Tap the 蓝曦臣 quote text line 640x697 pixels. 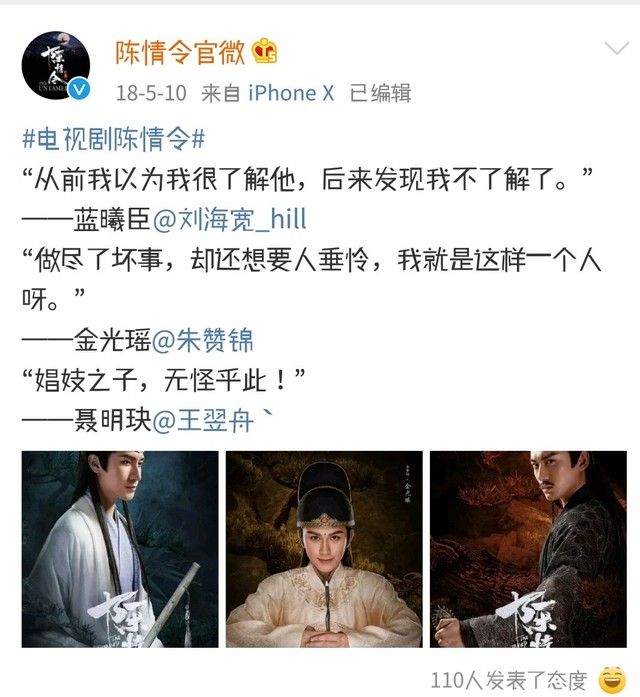[308, 179]
